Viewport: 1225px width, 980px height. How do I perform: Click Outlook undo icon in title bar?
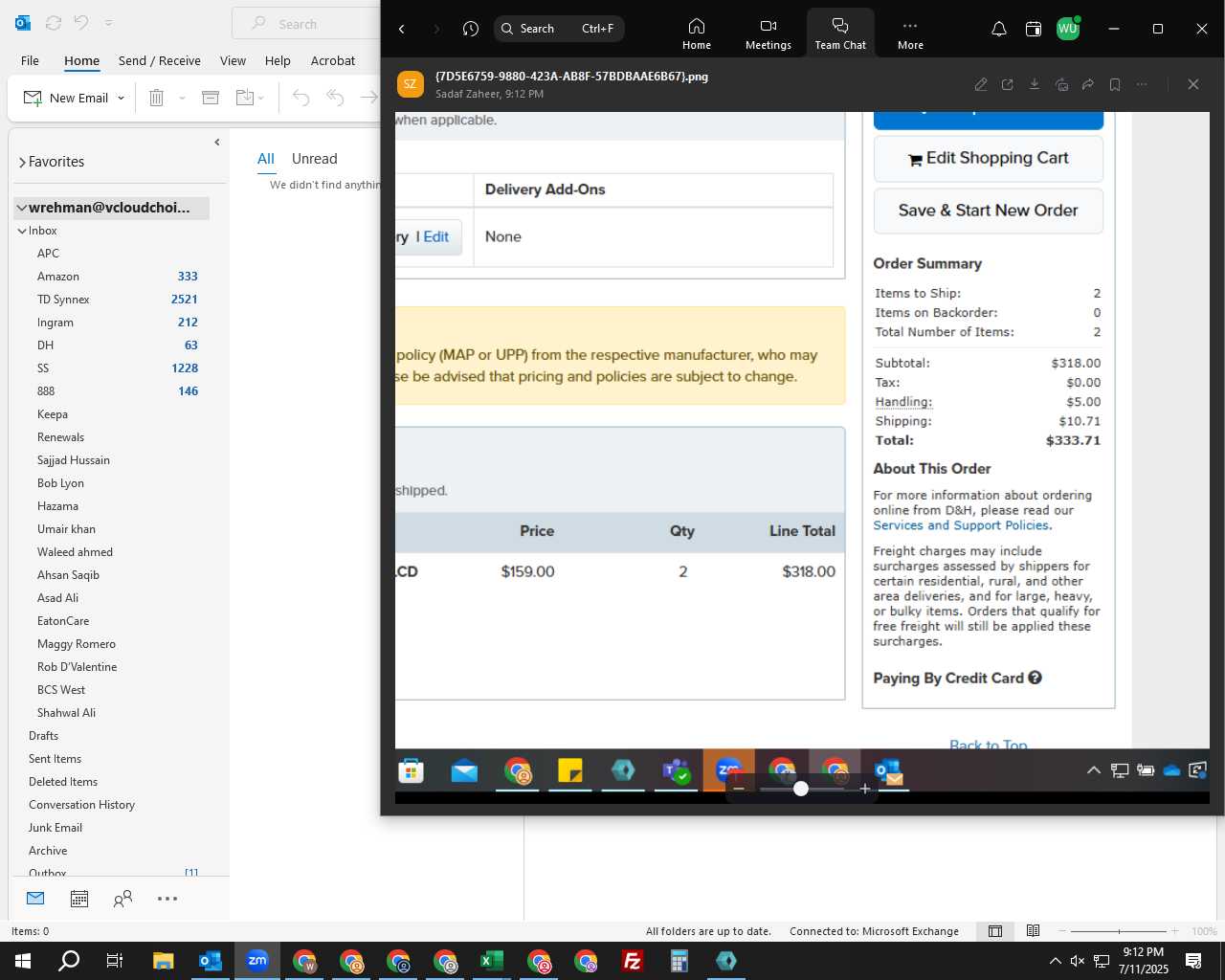[x=81, y=23]
